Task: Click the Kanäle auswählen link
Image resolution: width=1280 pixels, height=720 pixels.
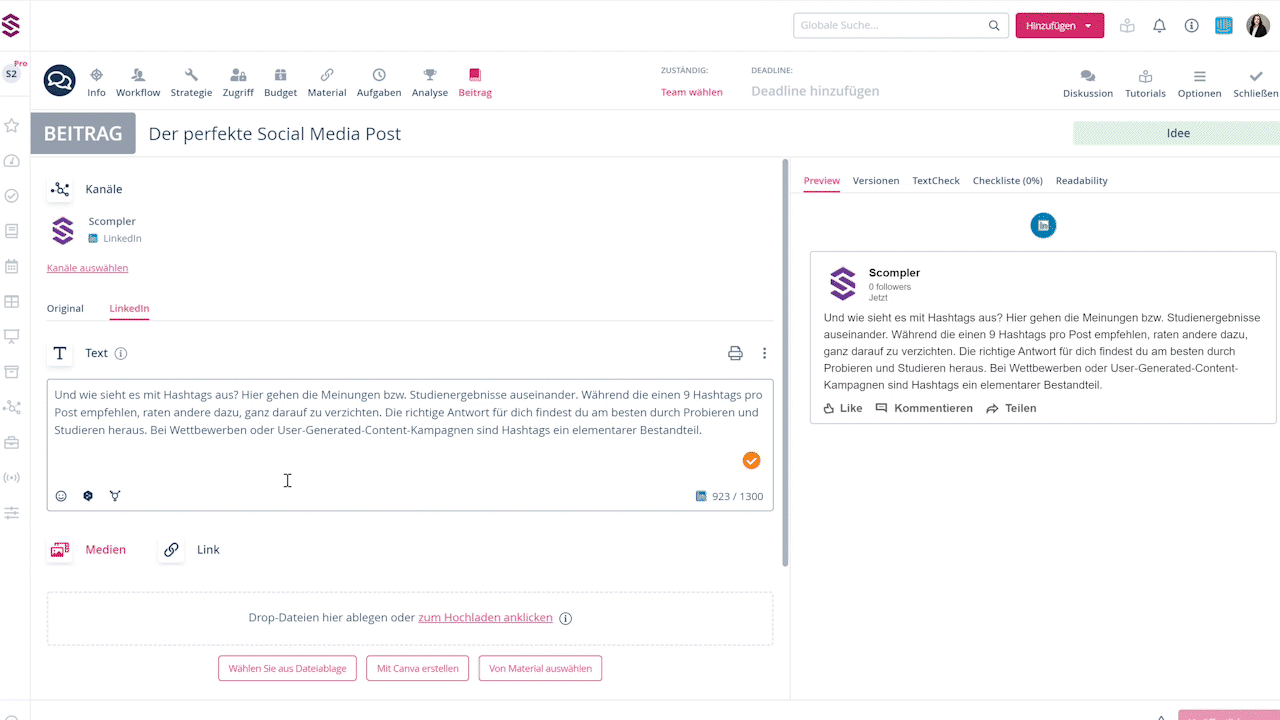Action: point(87,268)
